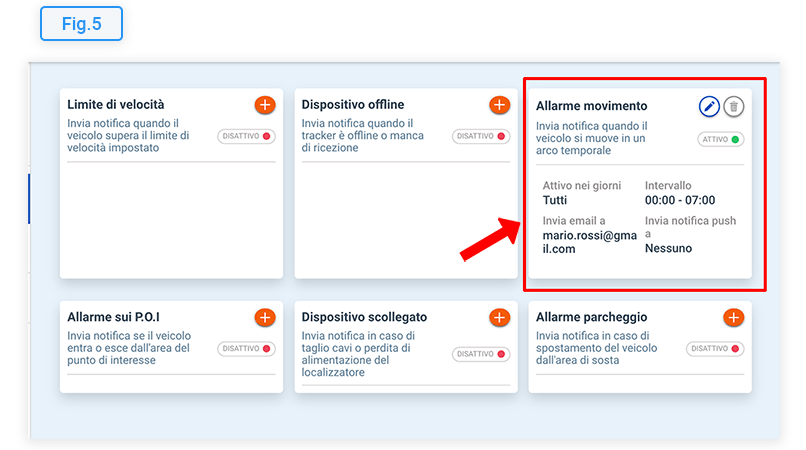Turn off the Attivo toggle on Allarme movimento
Image resolution: width=806 pixels, height=450 pixels.
pos(721,140)
